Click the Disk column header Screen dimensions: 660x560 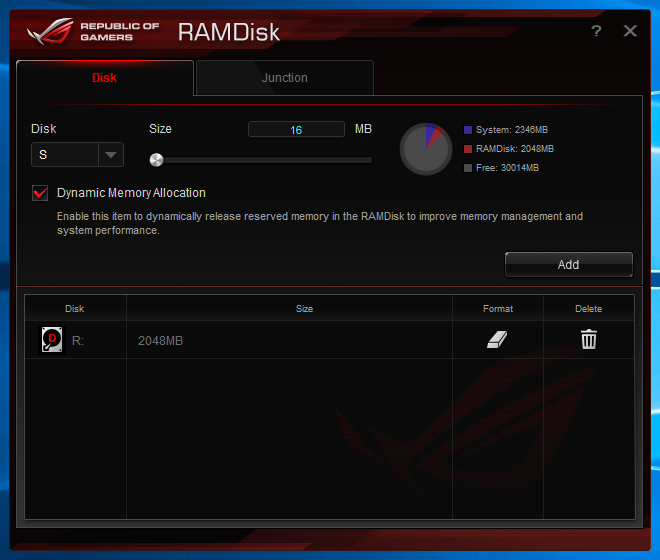click(x=75, y=309)
